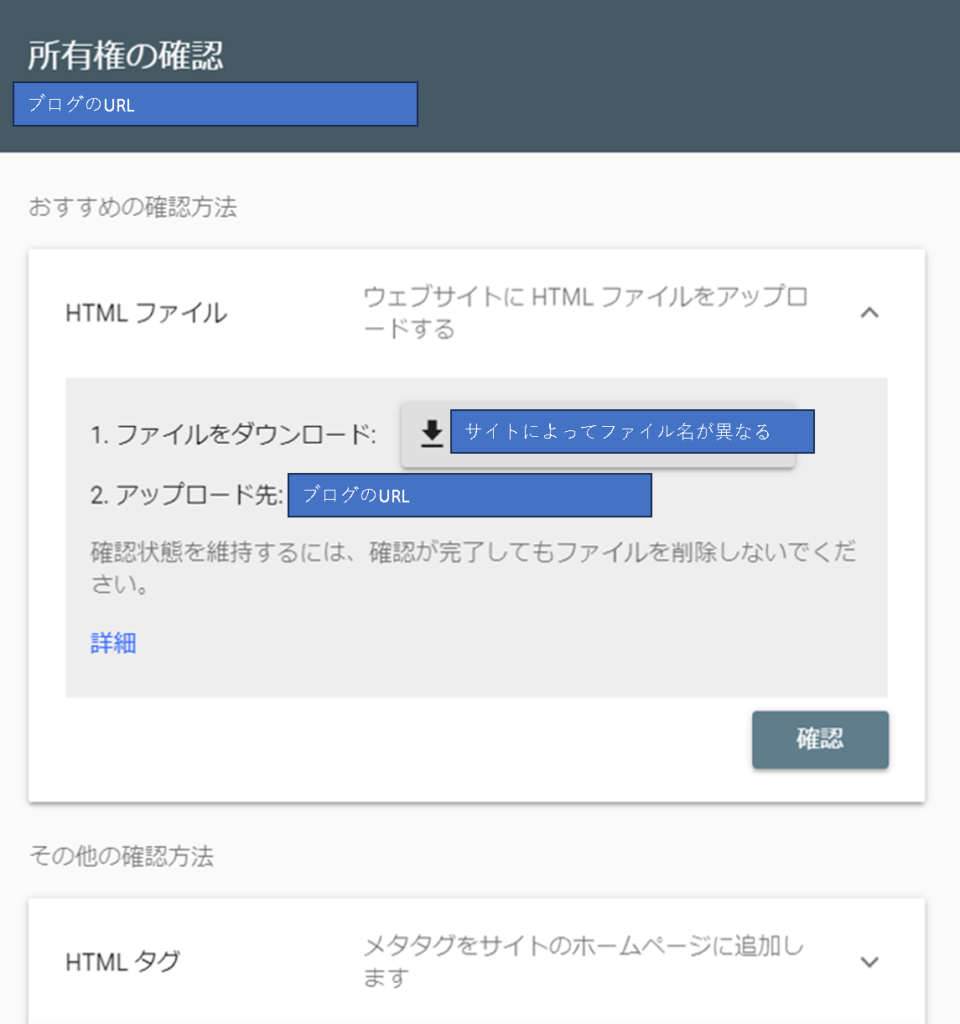Expand the HTML タグ section chevron
960x1024 pixels.
(x=869, y=962)
